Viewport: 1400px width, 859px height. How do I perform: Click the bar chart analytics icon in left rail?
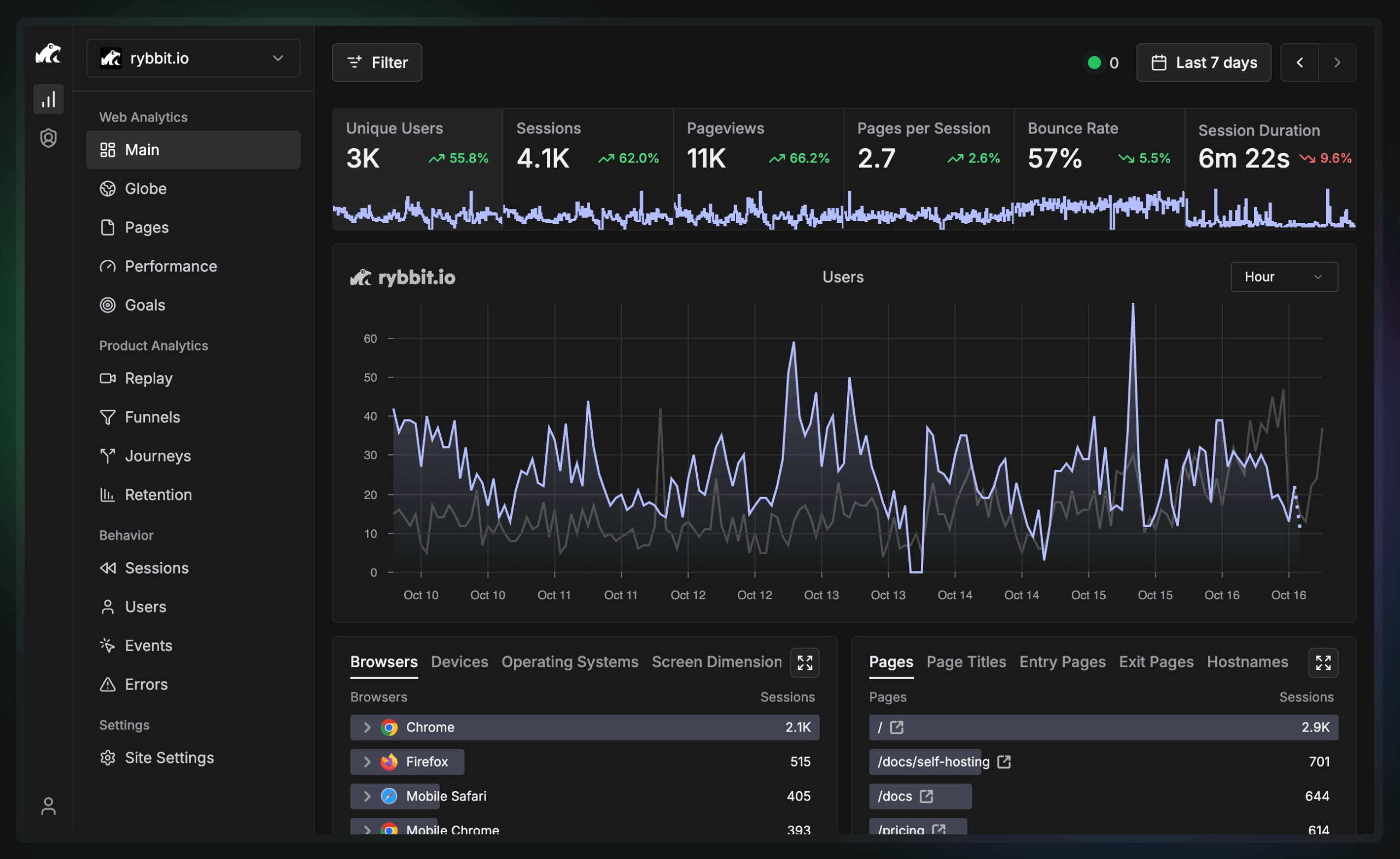point(48,100)
